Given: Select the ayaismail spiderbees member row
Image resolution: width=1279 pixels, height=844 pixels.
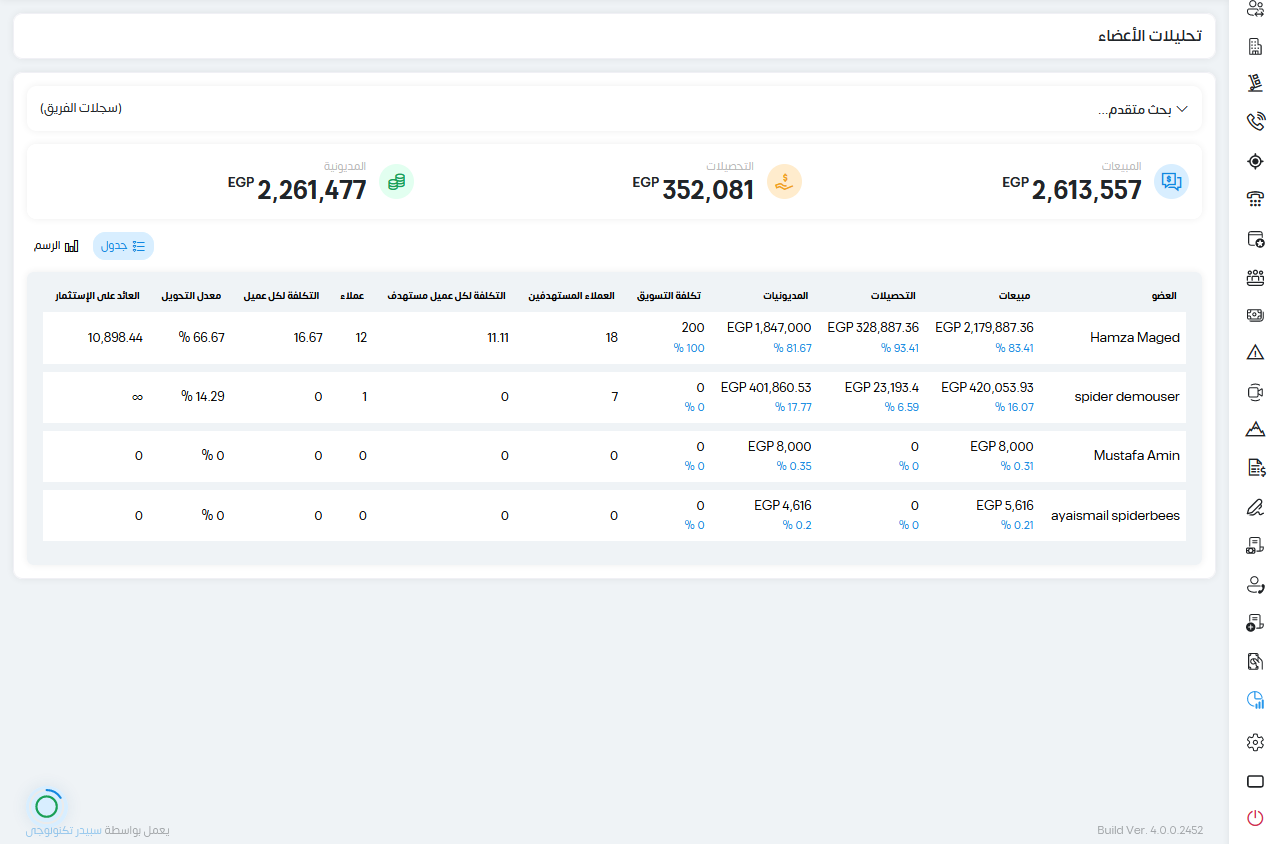Looking at the screenshot, I should 614,516.
